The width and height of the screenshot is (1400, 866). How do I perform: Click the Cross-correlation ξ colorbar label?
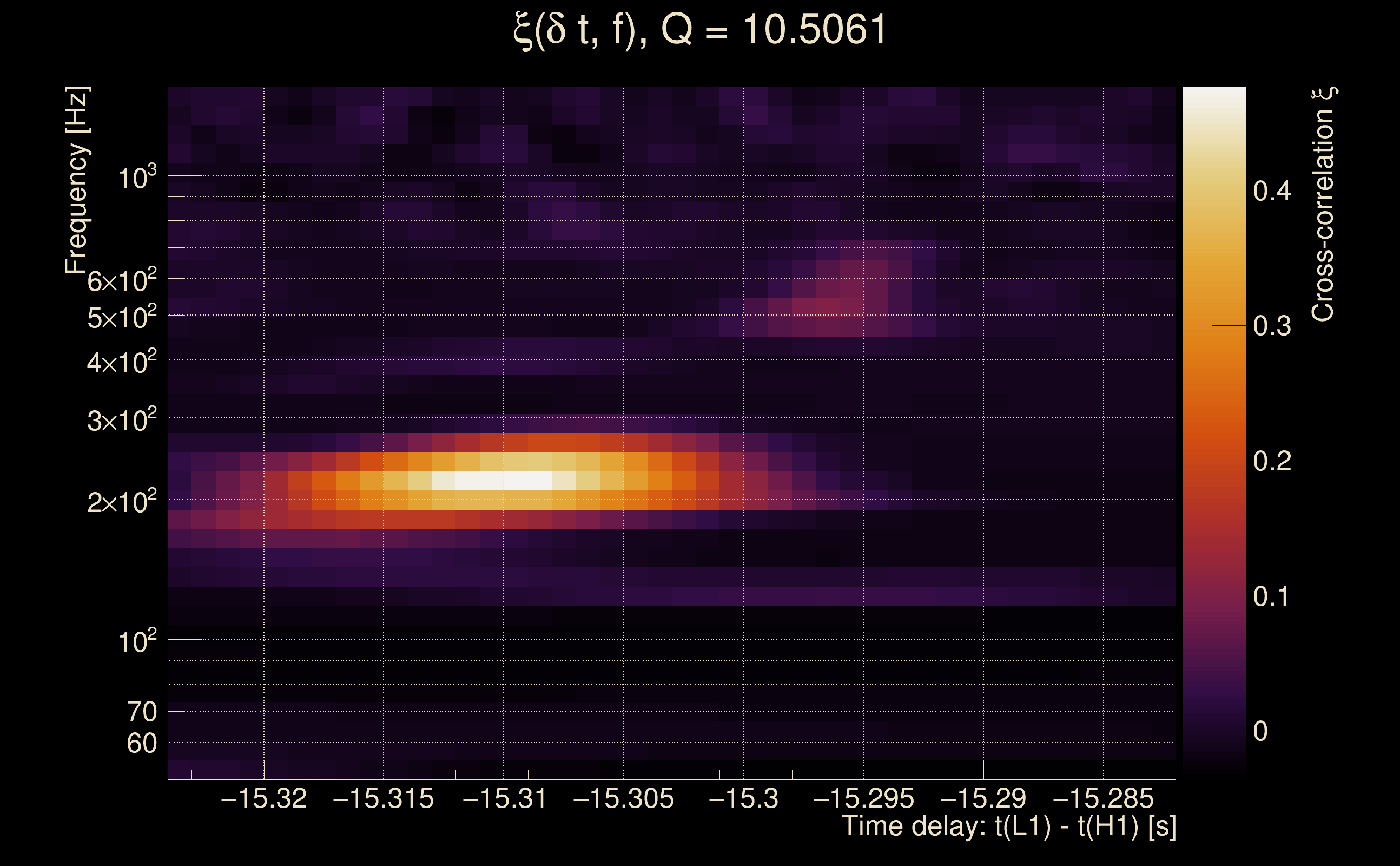[1323, 205]
